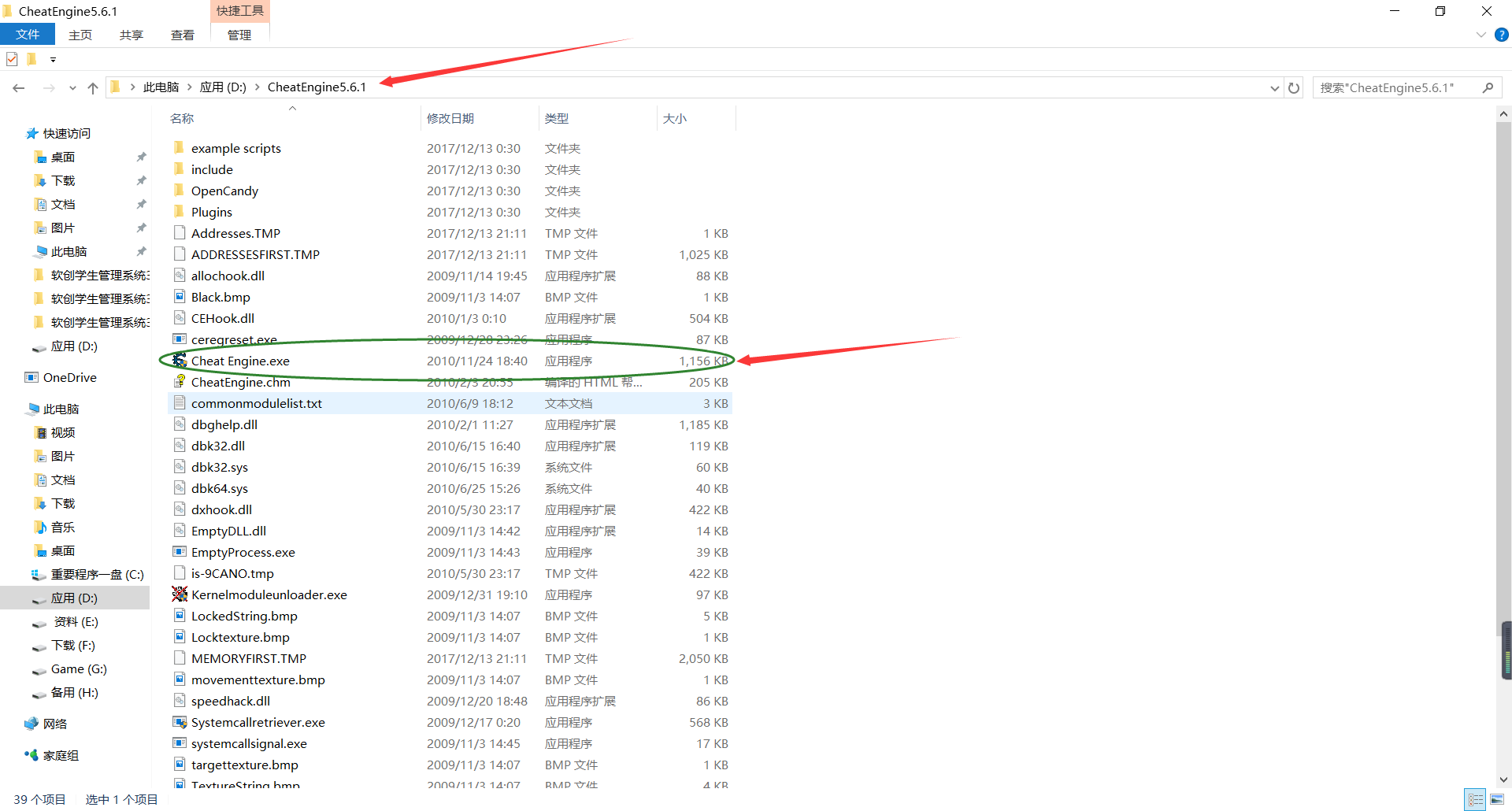Select MEMORYFIRST.TMP file name
The width and height of the screenshot is (1512, 811).
click(x=249, y=658)
